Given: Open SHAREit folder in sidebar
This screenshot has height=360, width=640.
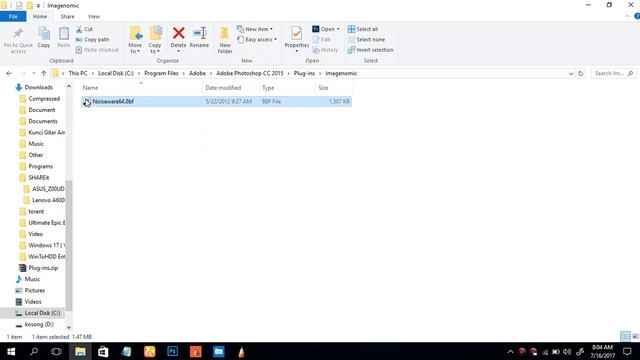Looking at the screenshot, I should (x=39, y=178).
